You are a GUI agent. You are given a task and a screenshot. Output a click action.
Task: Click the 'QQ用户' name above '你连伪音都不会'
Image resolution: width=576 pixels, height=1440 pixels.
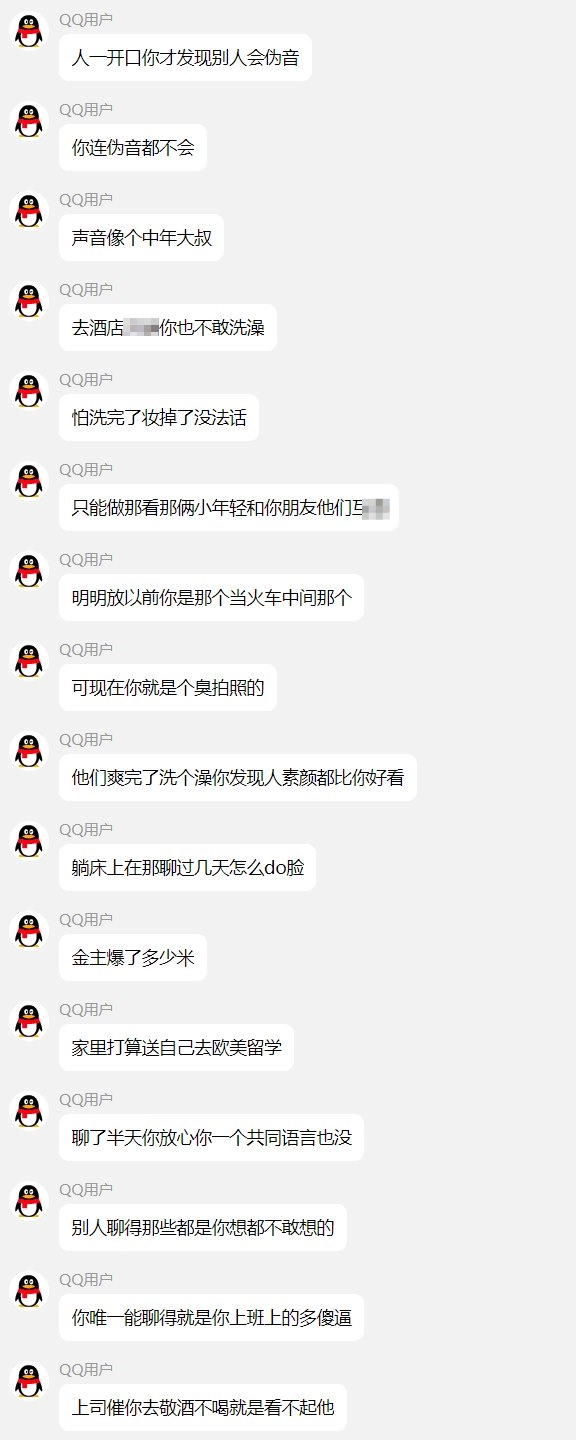86,109
